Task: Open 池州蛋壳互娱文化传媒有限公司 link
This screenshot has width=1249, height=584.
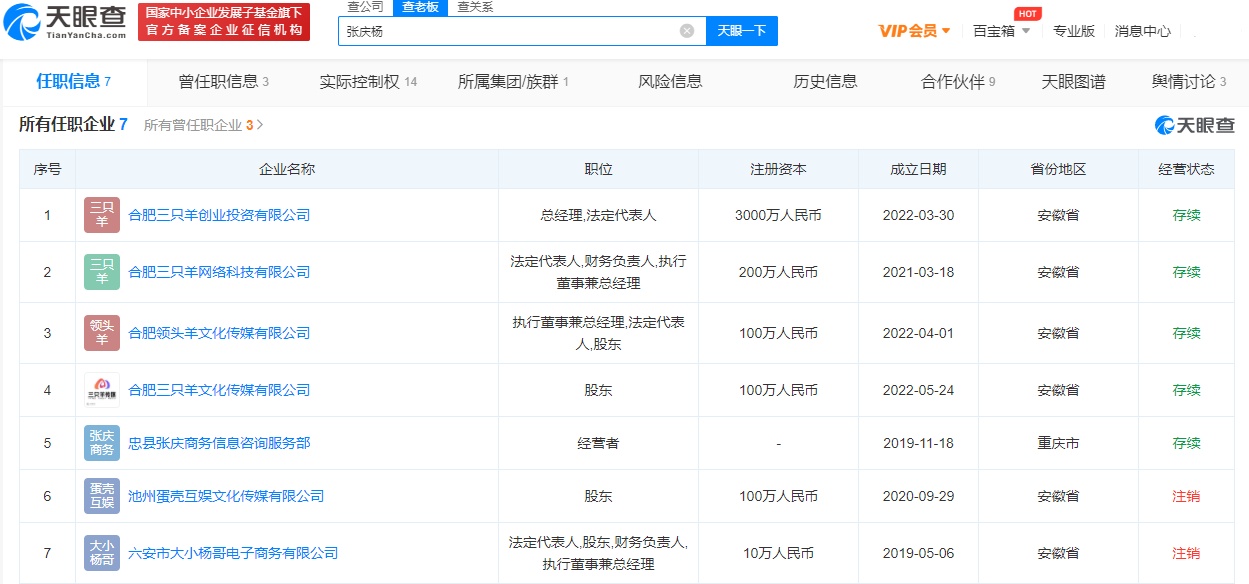Action: [x=226, y=496]
